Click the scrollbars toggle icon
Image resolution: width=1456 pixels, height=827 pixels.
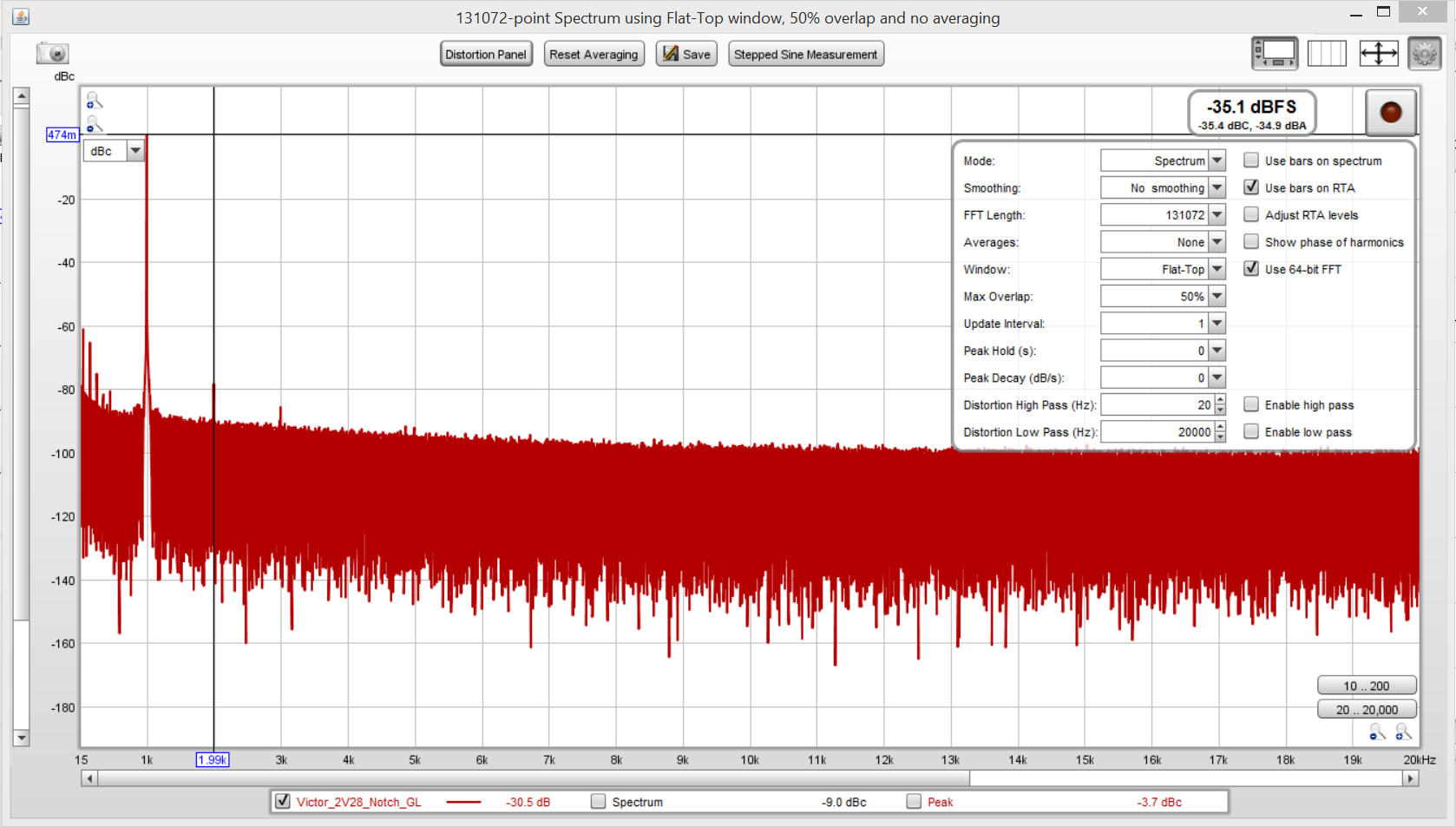(1275, 54)
